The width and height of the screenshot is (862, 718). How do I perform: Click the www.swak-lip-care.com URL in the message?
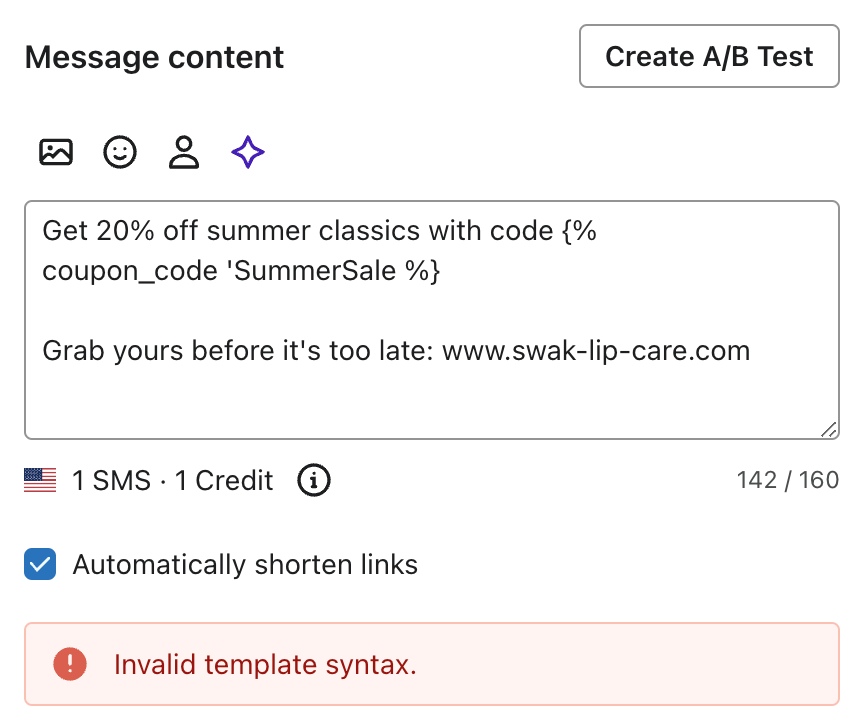[596, 351]
